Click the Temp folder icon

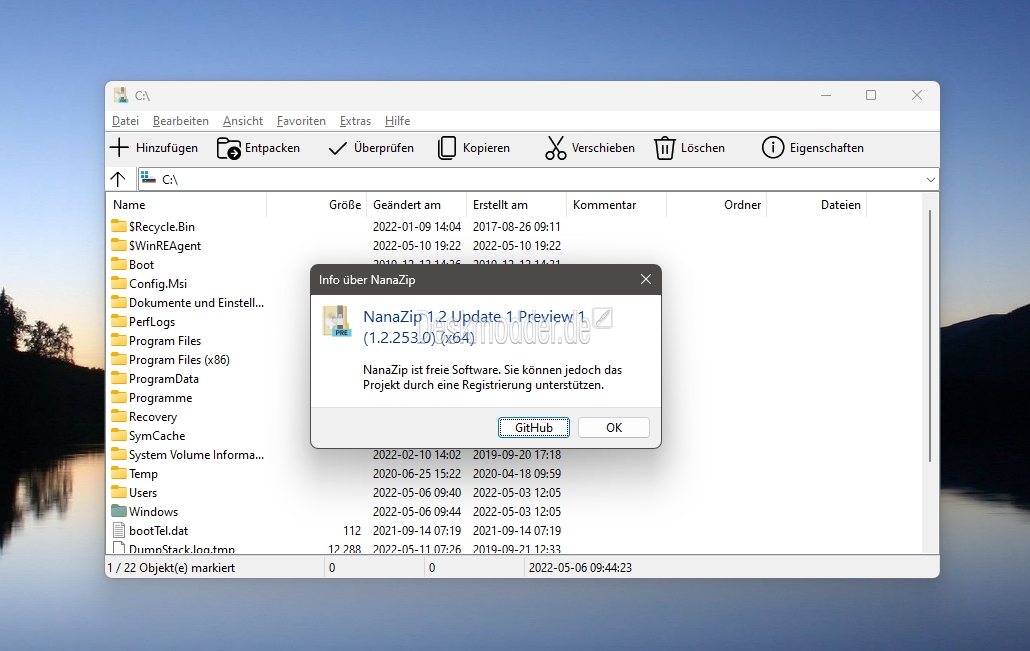point(119,474)
